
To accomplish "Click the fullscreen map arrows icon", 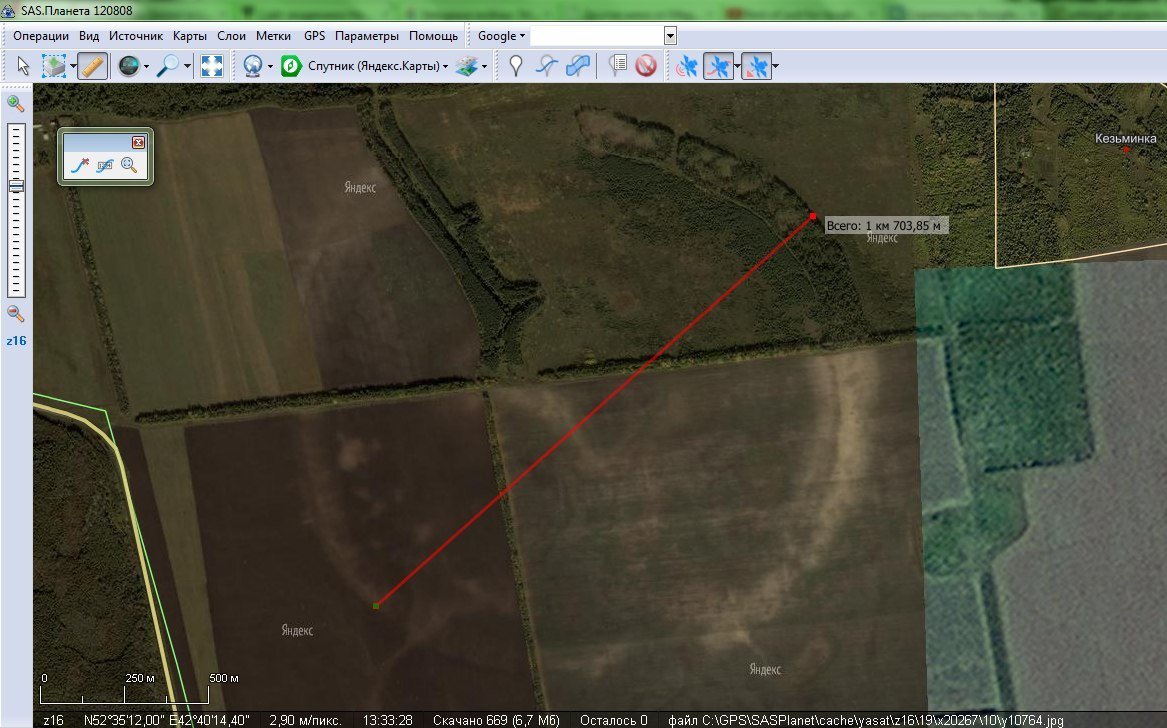I will pos(212,66).
